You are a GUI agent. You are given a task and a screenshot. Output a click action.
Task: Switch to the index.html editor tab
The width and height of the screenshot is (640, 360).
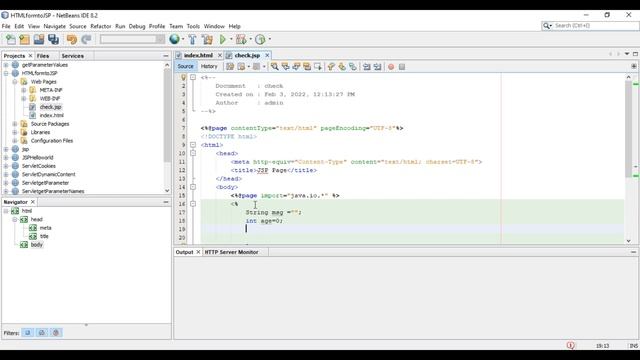click(198, 55)
